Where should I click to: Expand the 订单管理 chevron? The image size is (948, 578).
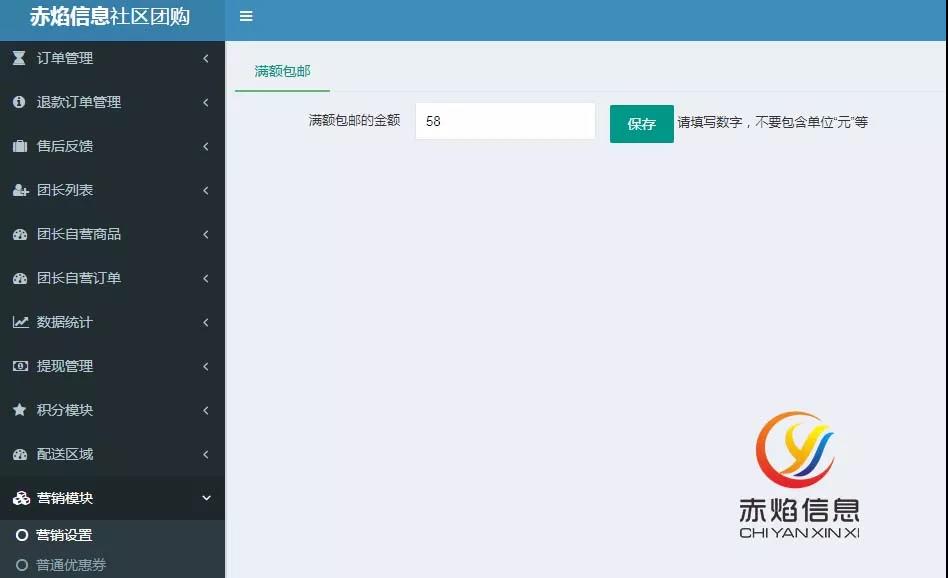(x=206, y=58)
